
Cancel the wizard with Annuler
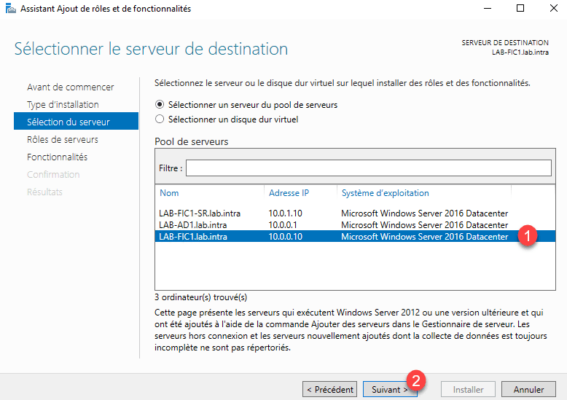pos(528,390)
